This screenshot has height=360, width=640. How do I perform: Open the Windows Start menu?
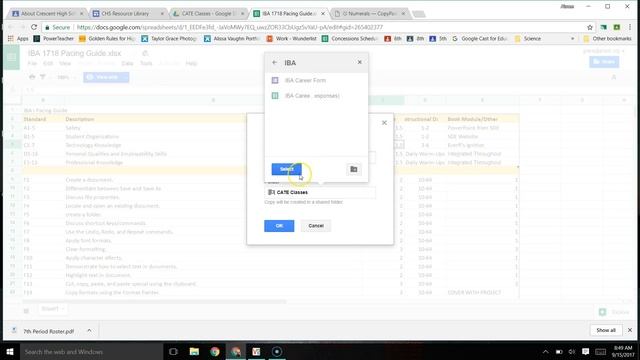click(x=10, y=351)
